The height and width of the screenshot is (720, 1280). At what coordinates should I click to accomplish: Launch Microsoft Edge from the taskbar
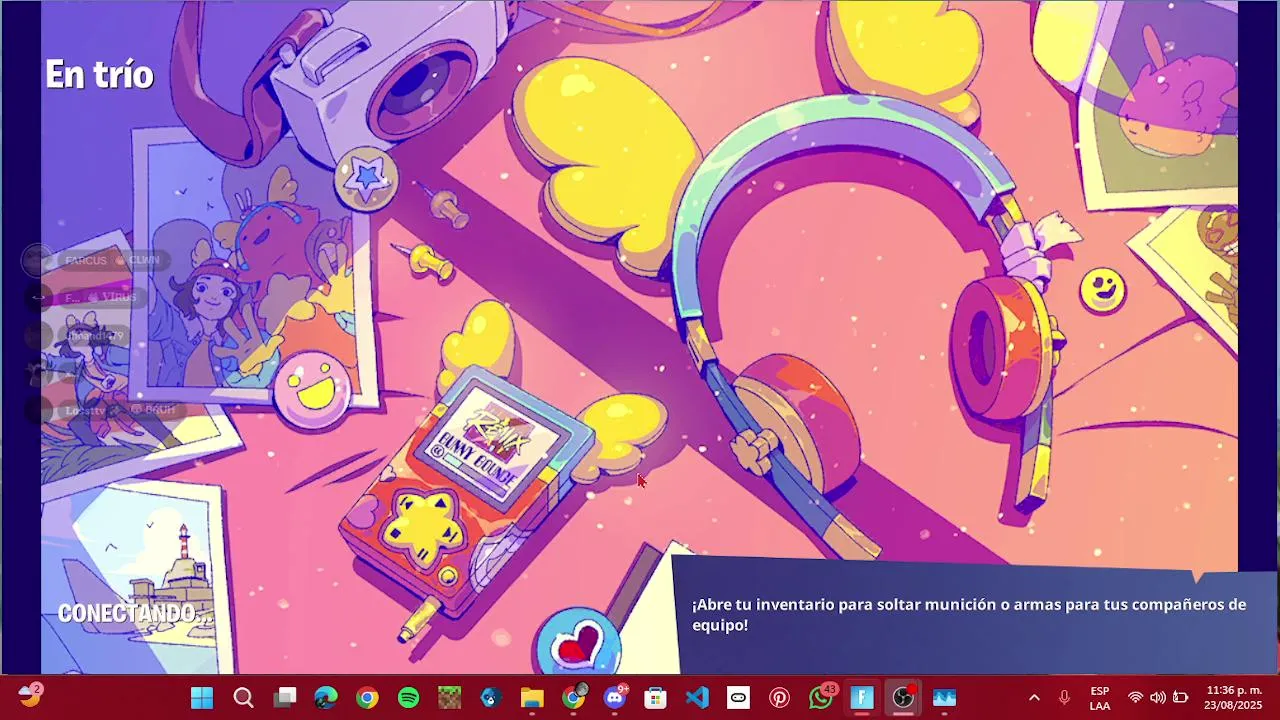click(x=326, y=697)
